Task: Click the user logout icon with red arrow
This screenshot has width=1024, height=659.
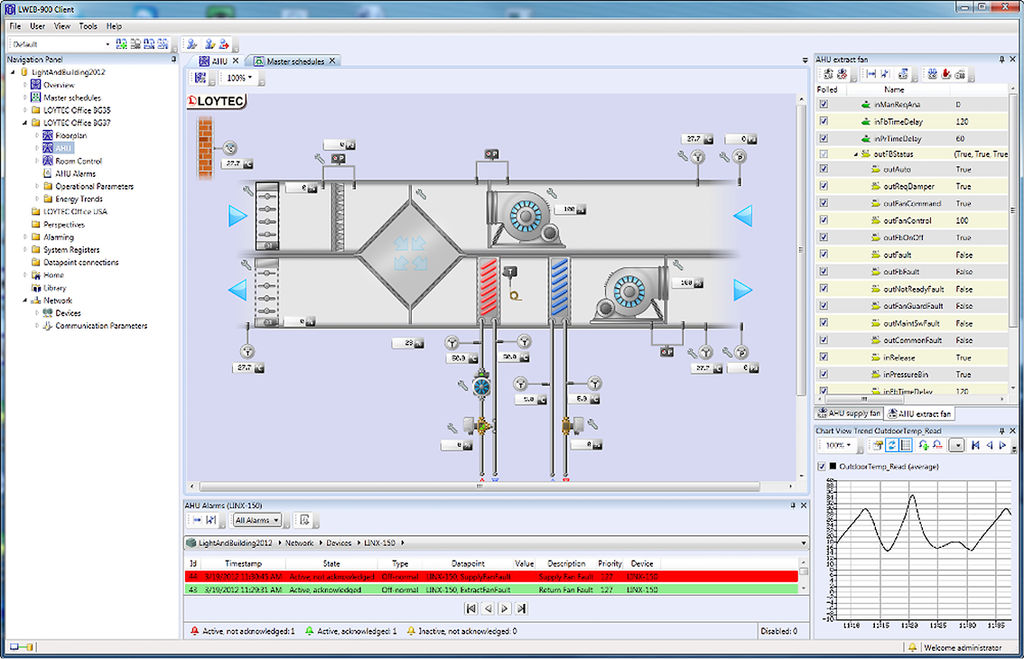Action: point(224,44)
